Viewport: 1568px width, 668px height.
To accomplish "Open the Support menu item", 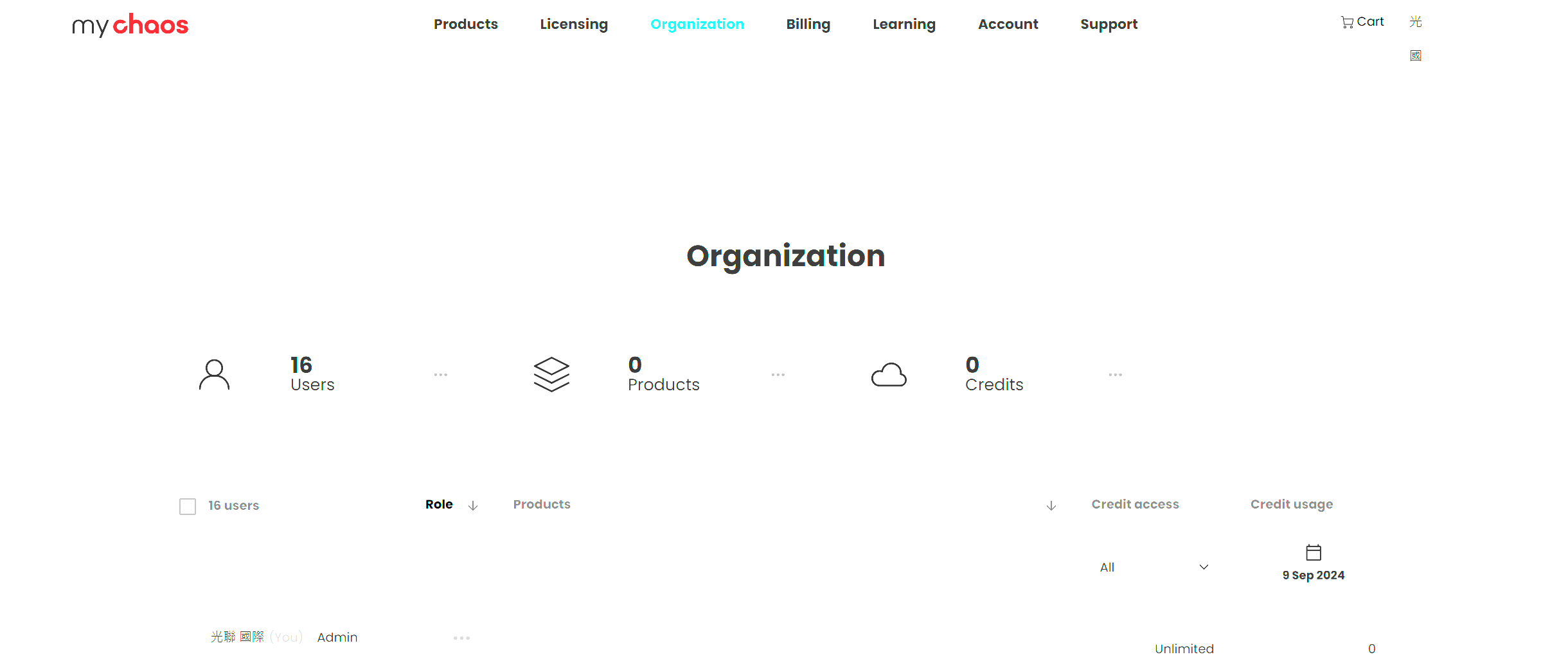I will click(1109, 24).
